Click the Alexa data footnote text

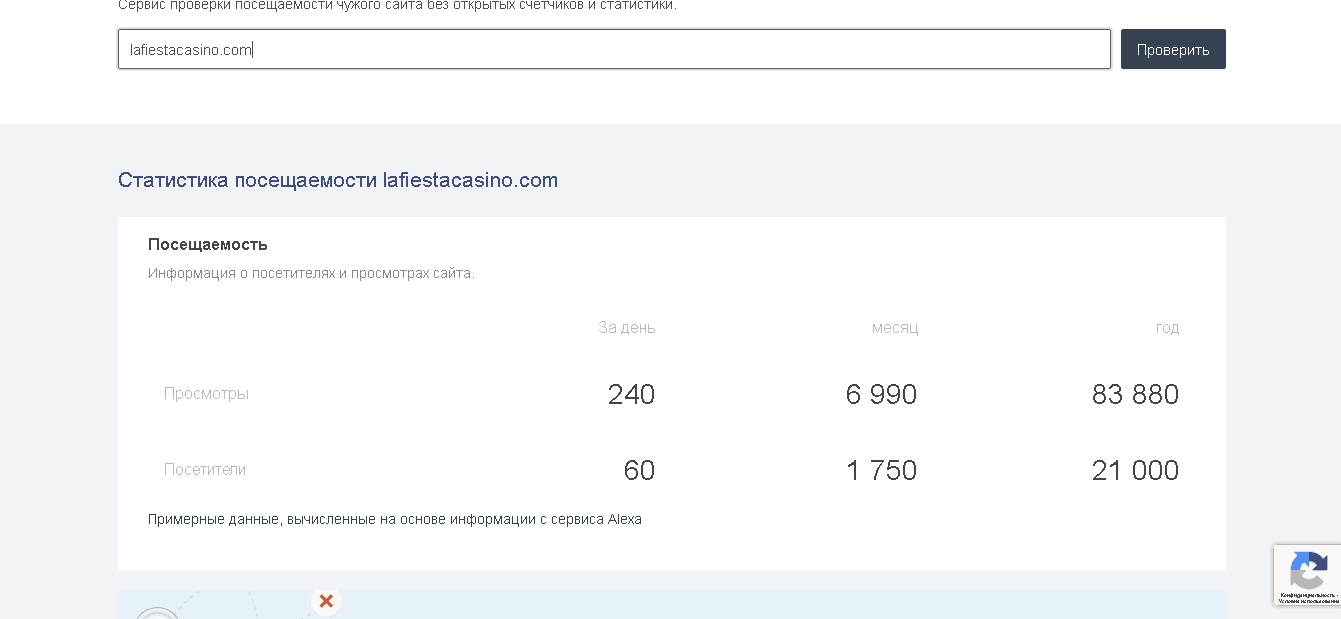(395, 519)
